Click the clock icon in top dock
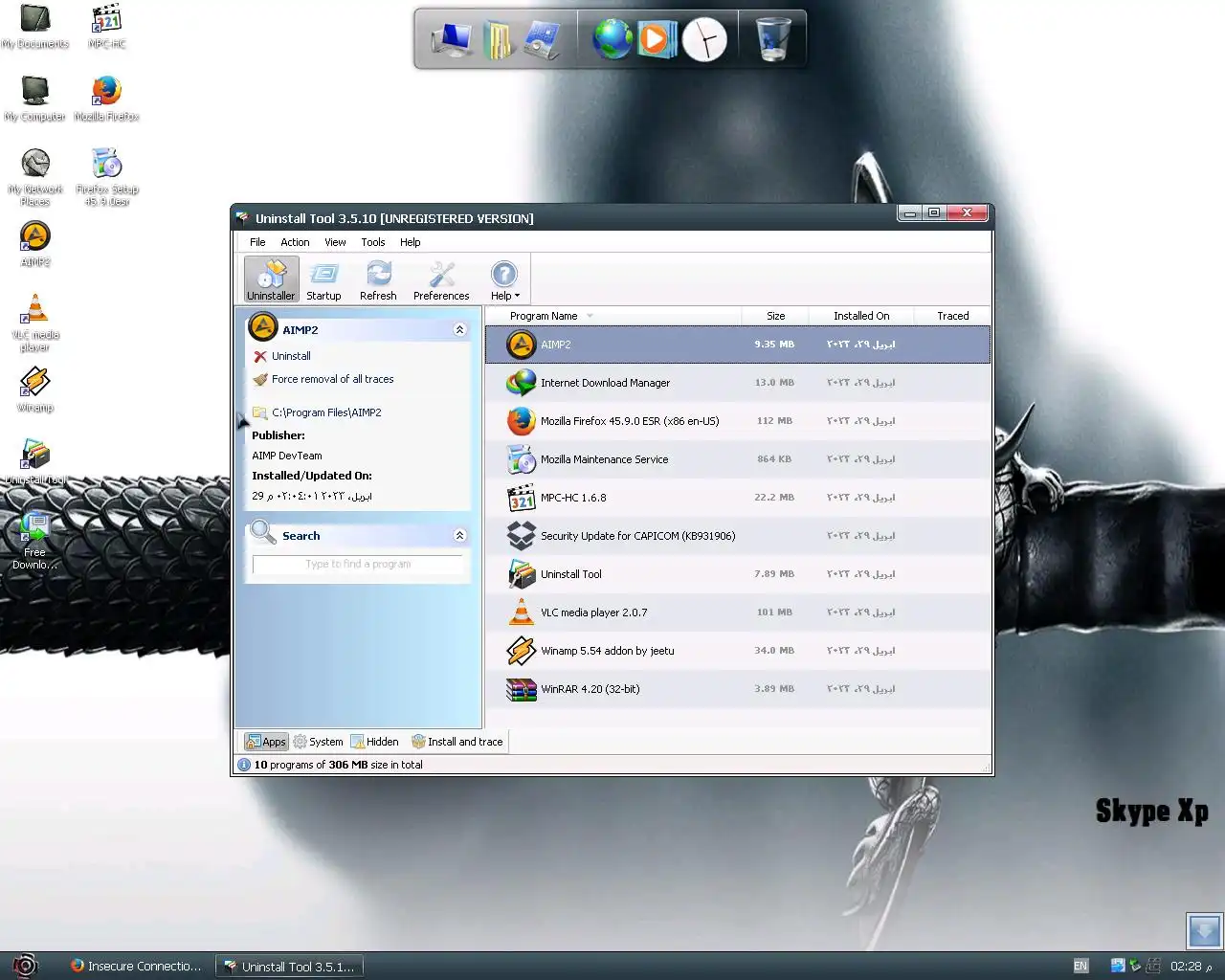This screenshot has width=1225, height=980. point(704,39)
